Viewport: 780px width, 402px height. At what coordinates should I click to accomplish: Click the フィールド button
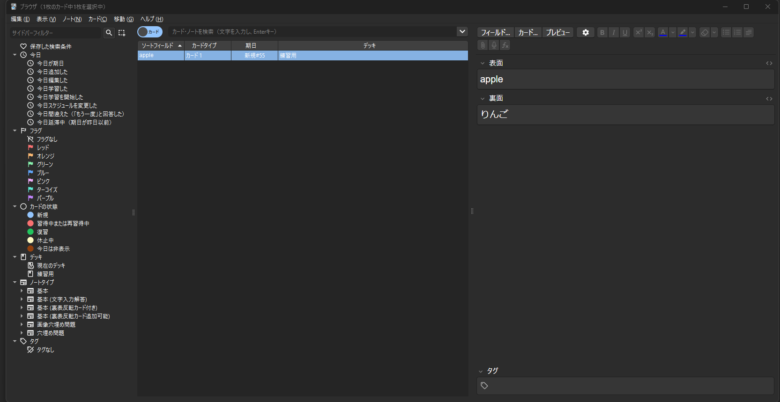click(x=495, y=32)
